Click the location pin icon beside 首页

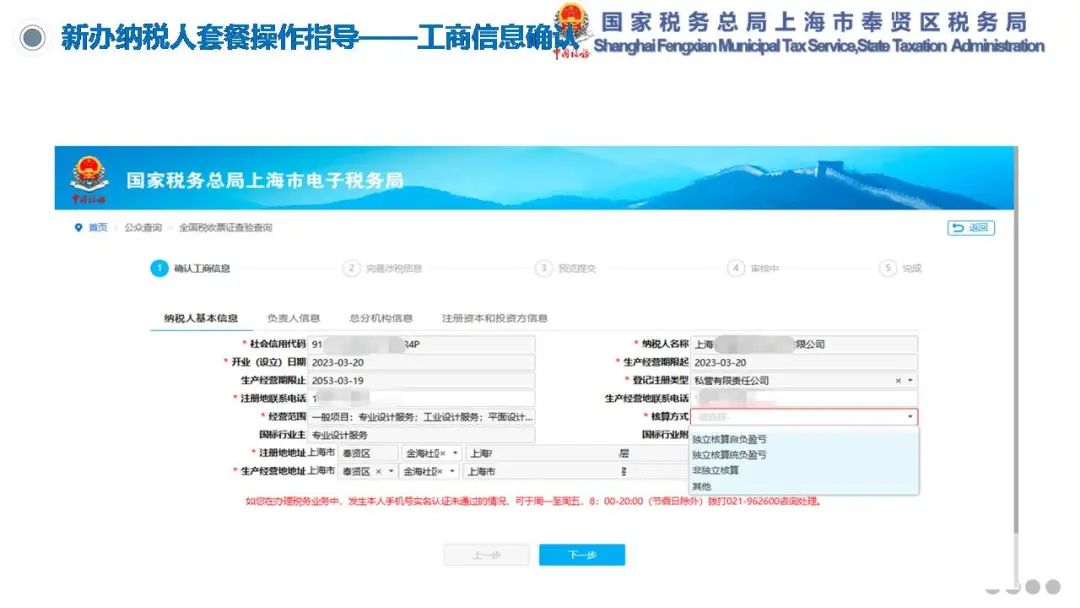79,228
